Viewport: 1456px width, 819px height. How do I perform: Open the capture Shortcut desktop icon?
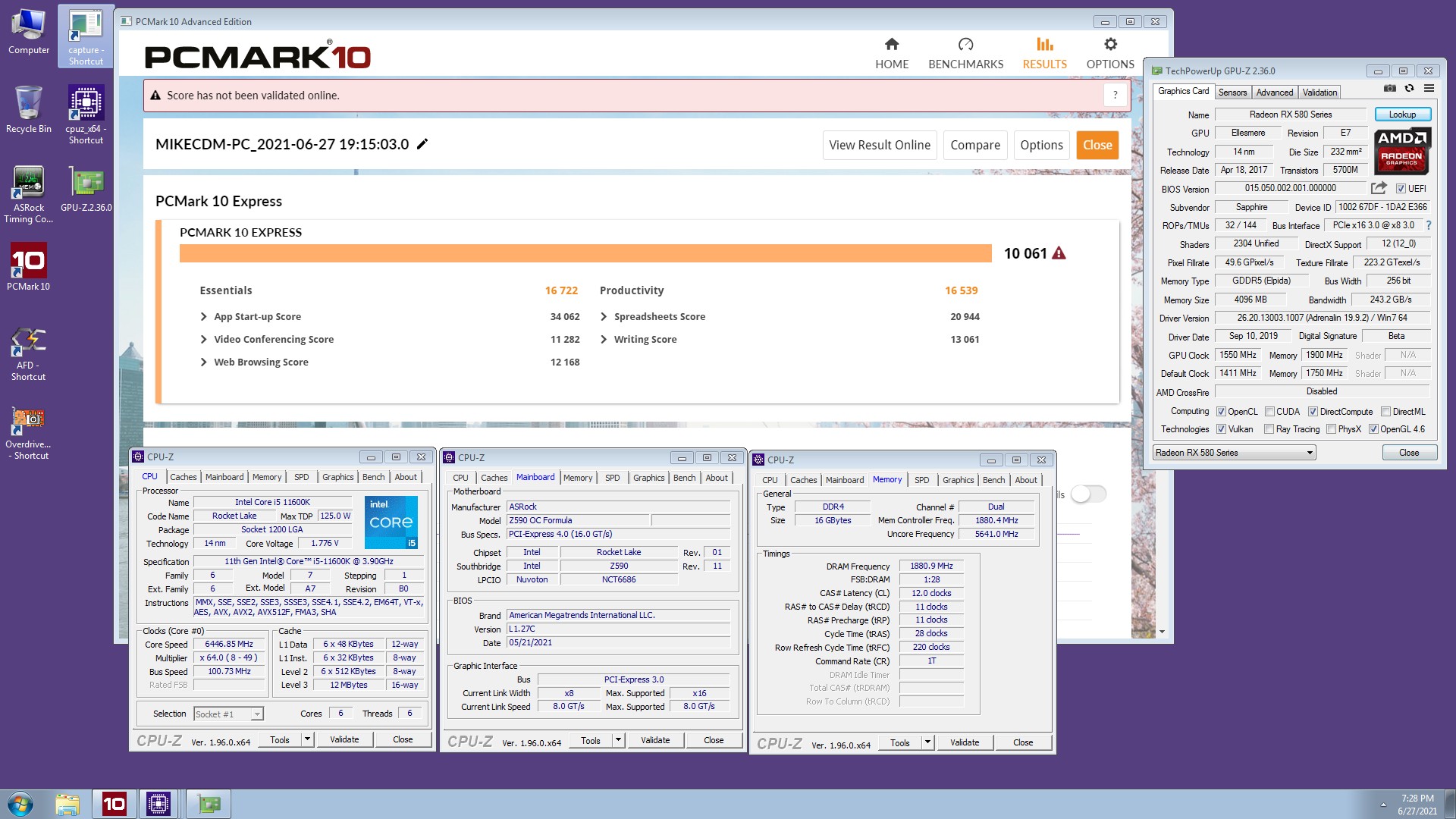point(86,36)
